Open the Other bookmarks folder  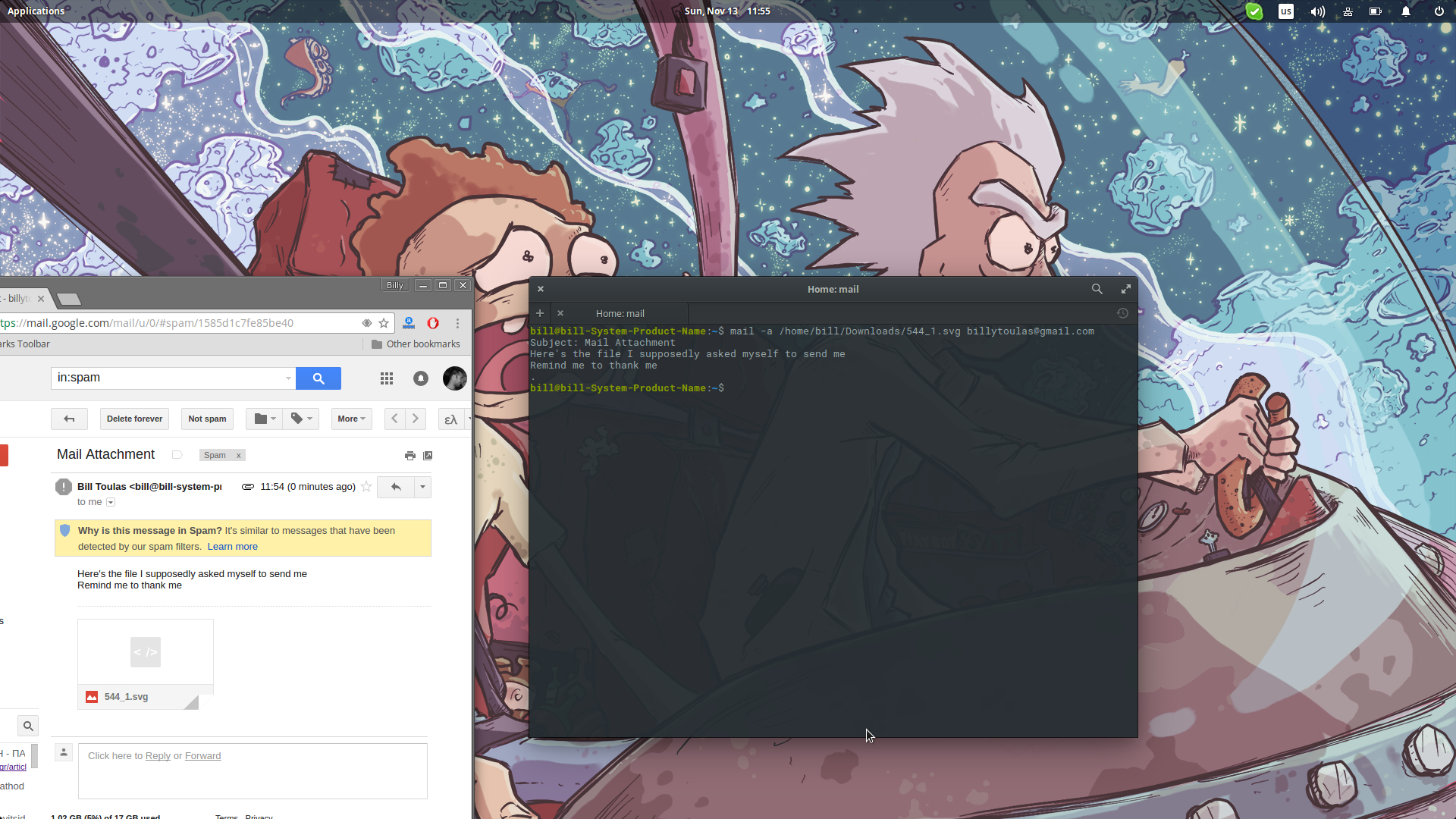coord(416,344)
